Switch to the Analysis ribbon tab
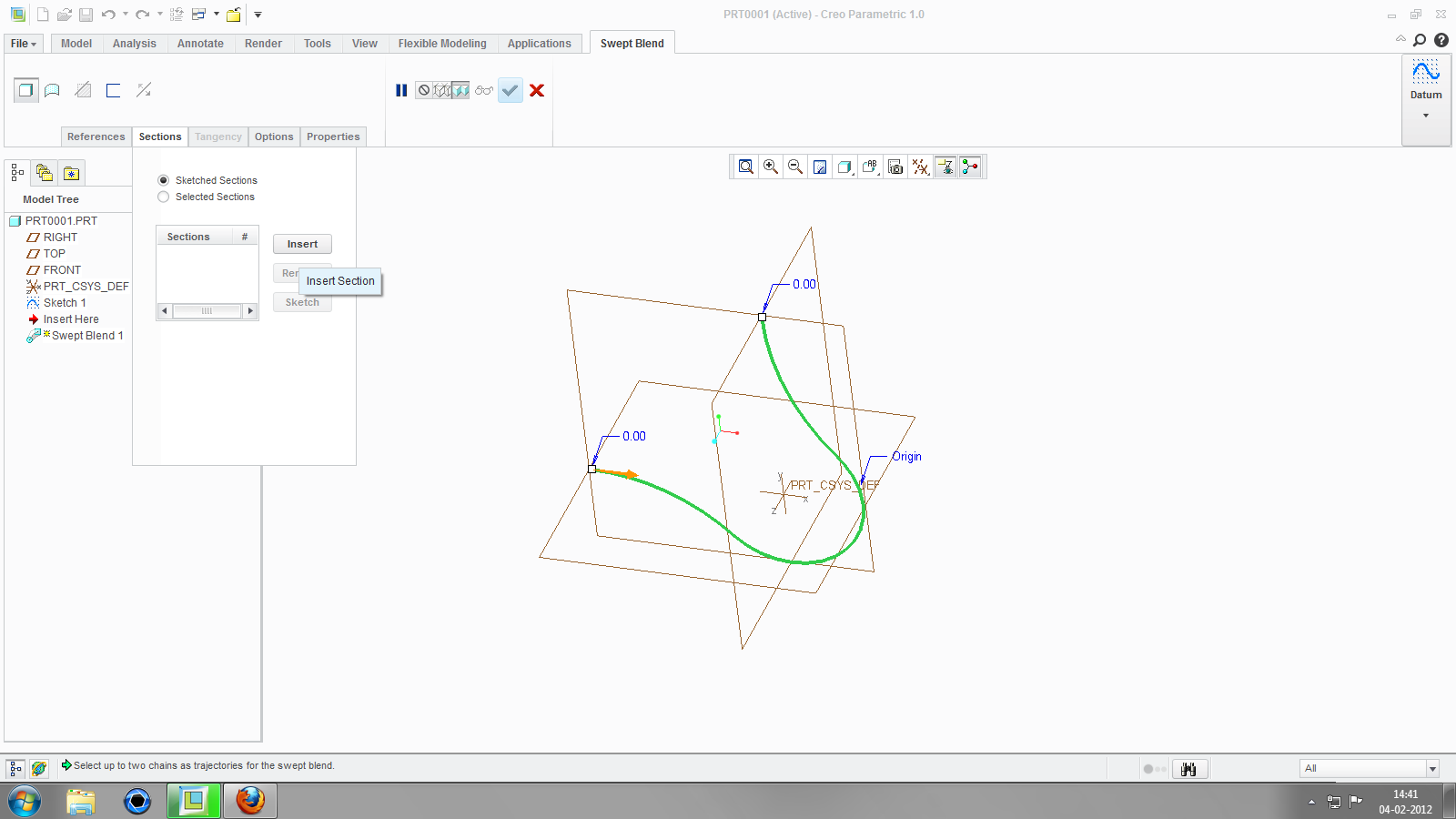The width and height of the screenshot is (1456, 819). [x=135, y=44]
